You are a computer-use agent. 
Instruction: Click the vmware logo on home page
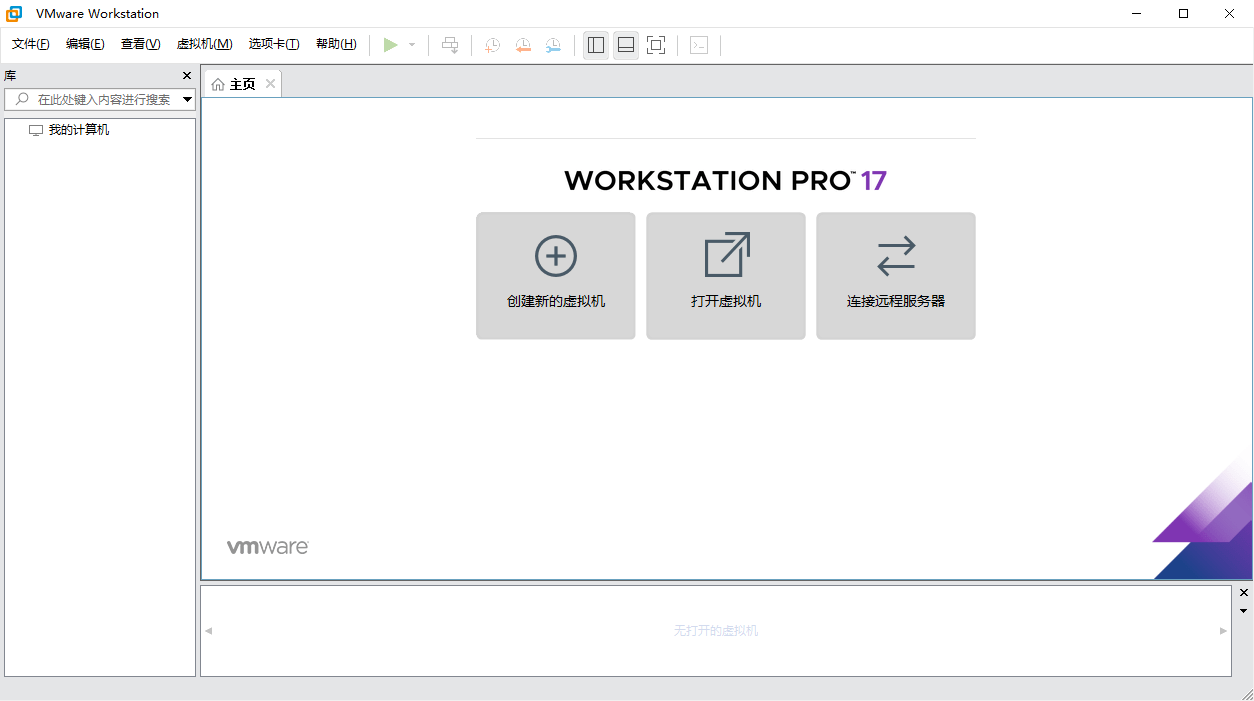coord(267,547)
